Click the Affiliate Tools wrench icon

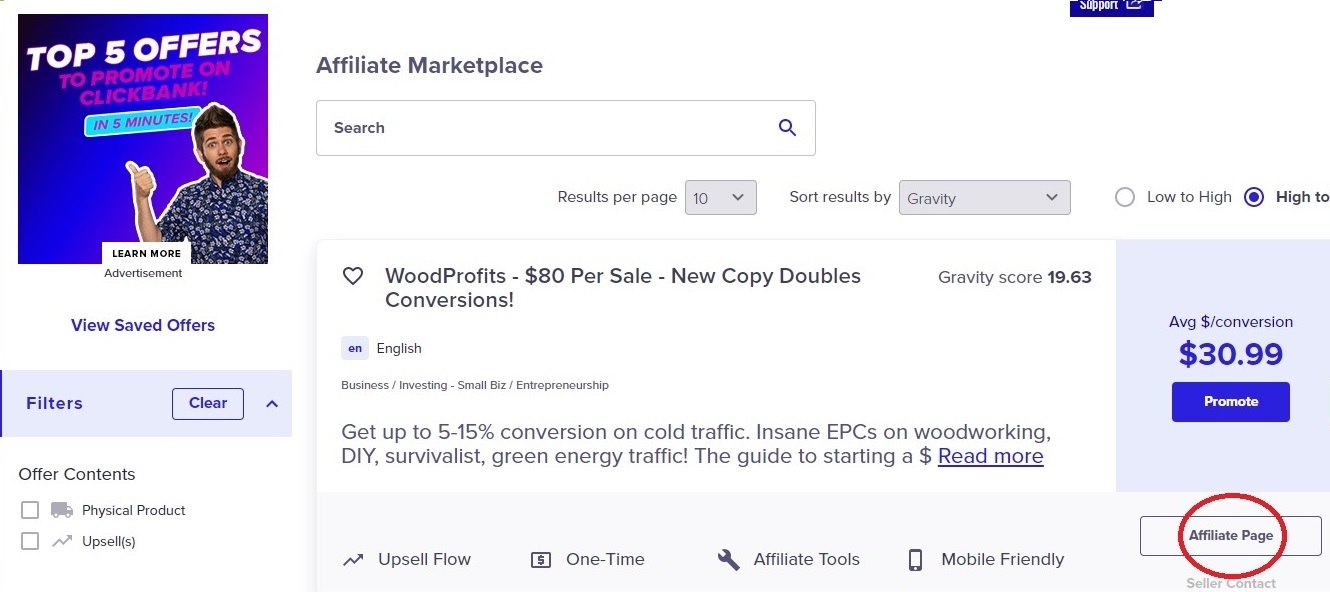pos(729,559)
